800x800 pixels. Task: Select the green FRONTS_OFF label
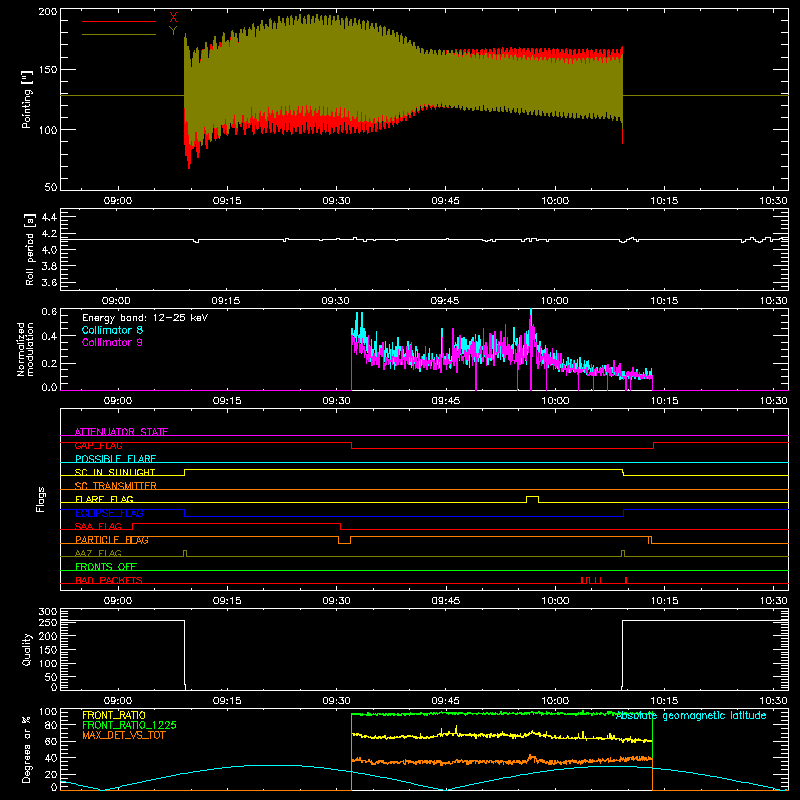(106, 566)
